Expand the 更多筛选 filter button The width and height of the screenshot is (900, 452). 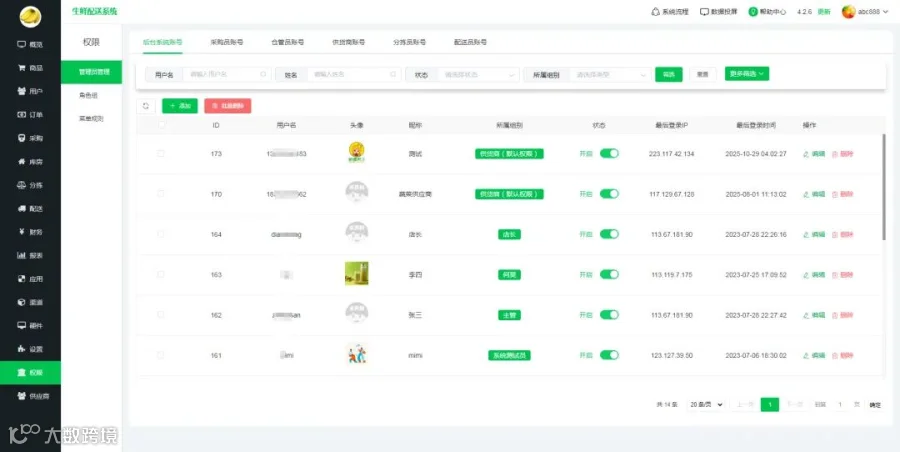[x=747, y=74]
